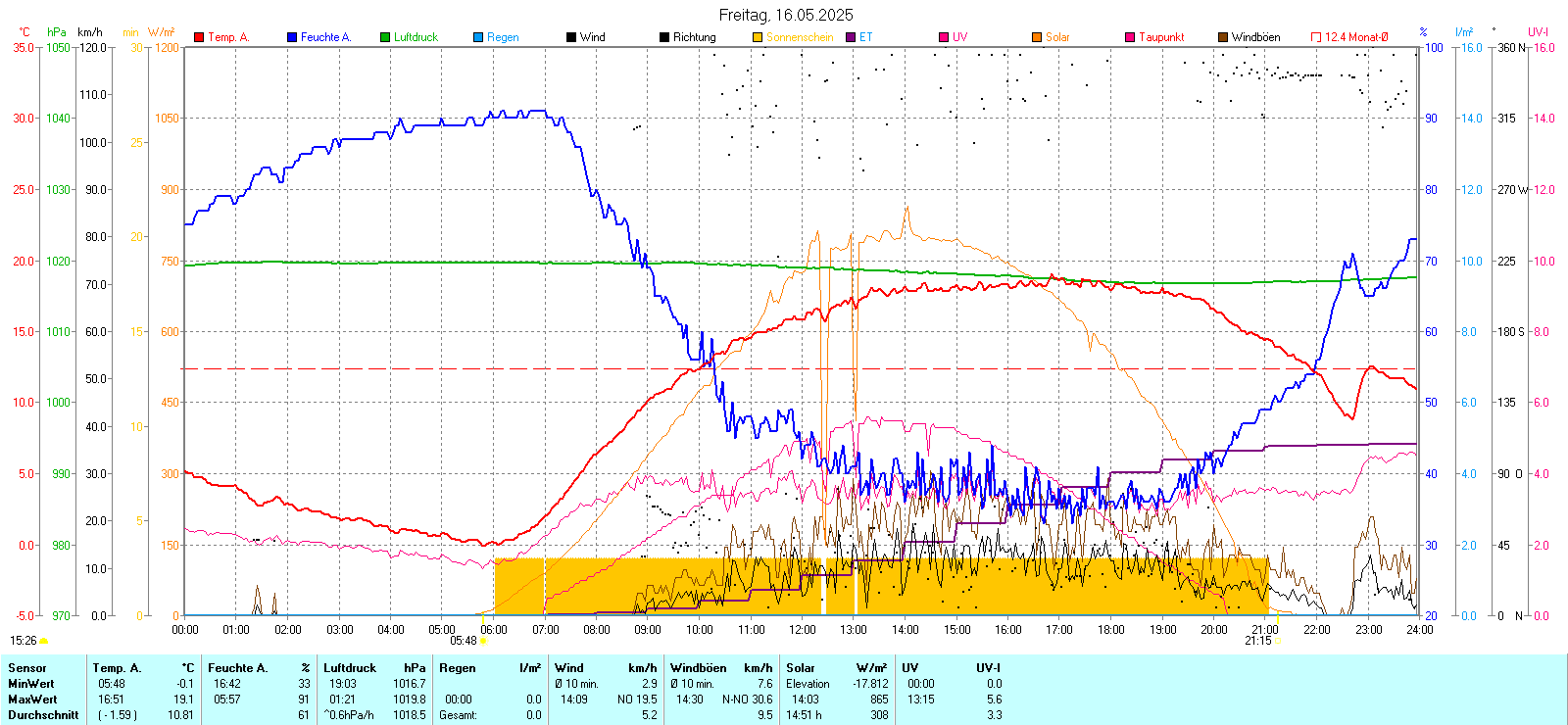Screen dimensions: 1568x725
Task: Click the red Temp. A. legend swatch
Action: pyautogui.click(x=199, y=37)
